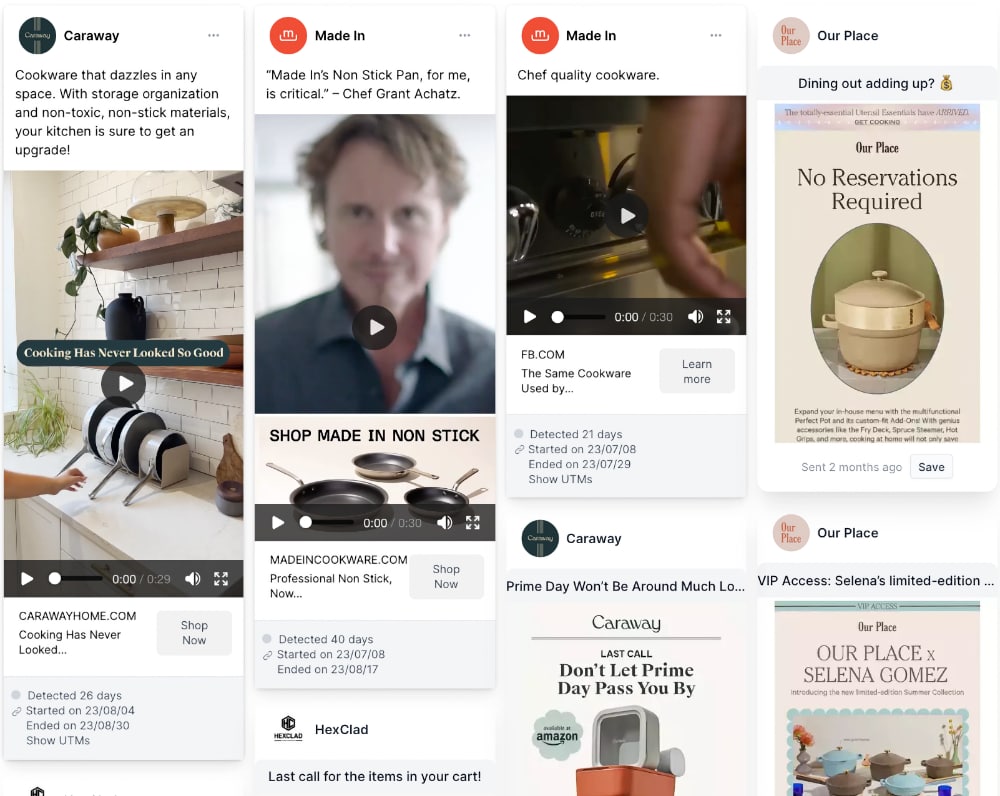This screenshot has width=1000, height=796.
Task: Click Shop Now on the Caraway ad
Action: pyautogui.click(x=194, y=633)
